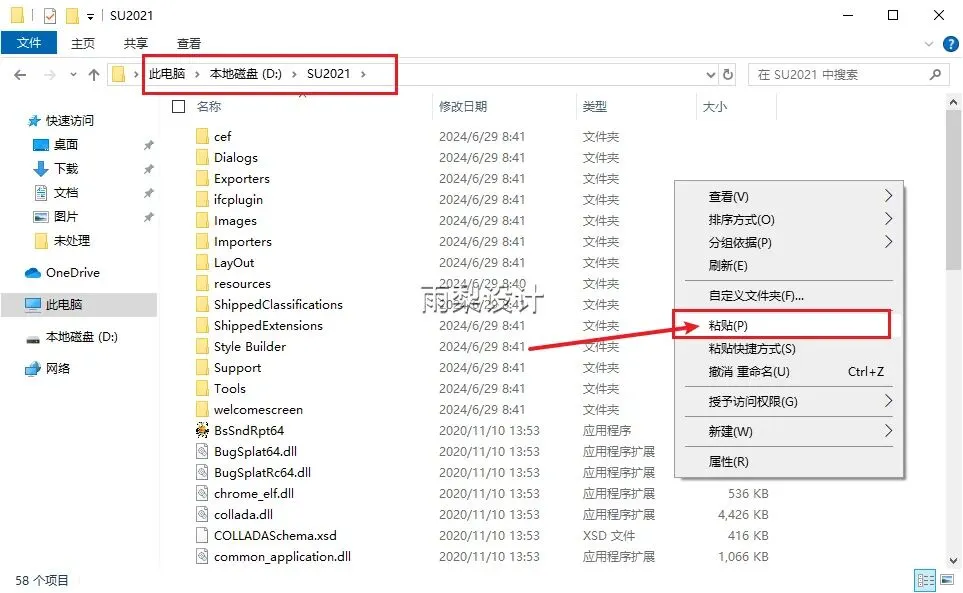This screenshot has width=963, height=593.
Task: Open the 主页 ribbon tab
Action: (83, 44)
